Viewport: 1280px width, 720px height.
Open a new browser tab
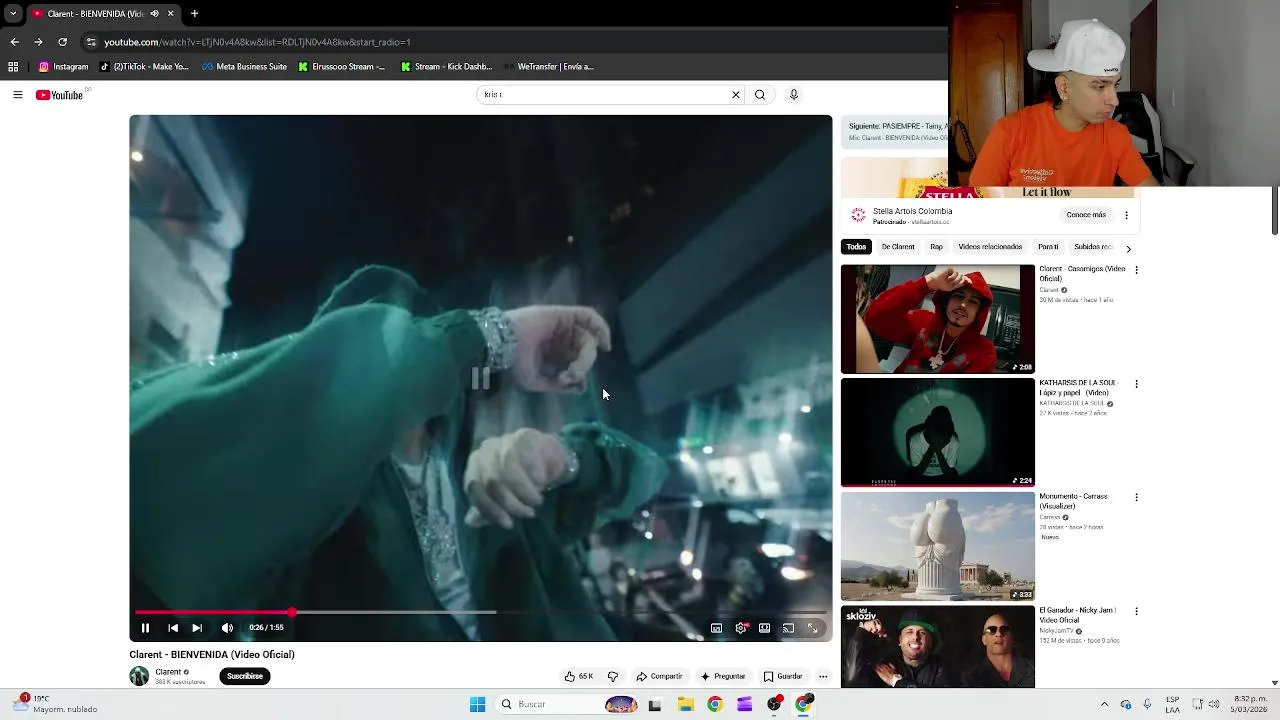[x=194, y=14]
